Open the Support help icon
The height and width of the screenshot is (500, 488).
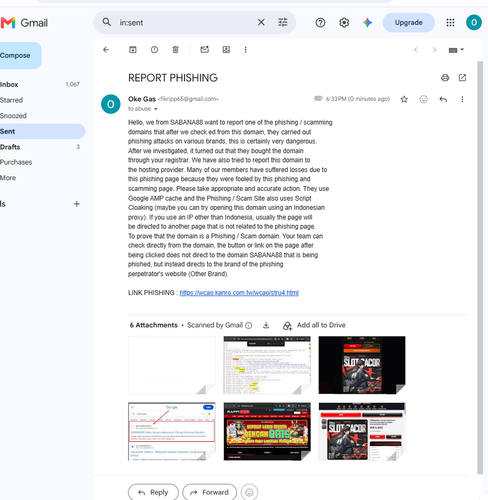320,23
